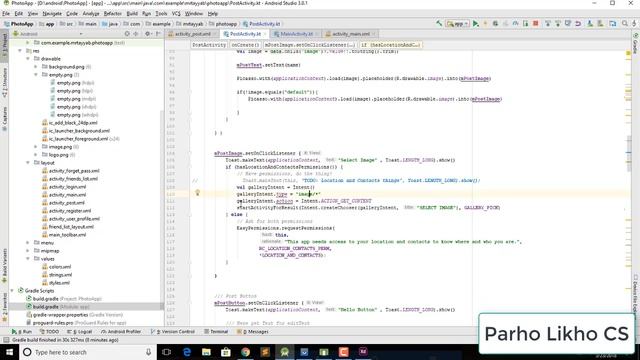The image size is (640, 360).
Task: Collapse the layout folder
Action: click(x=28, y=163)
